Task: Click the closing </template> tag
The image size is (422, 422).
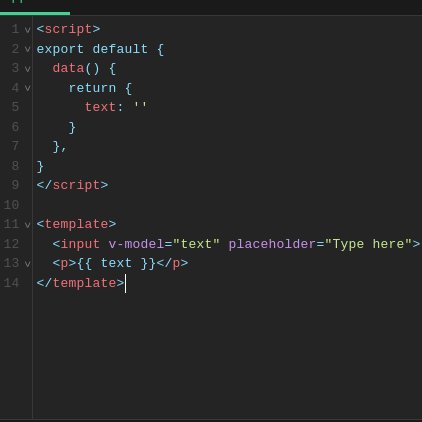Action: (x=80, y=283)
